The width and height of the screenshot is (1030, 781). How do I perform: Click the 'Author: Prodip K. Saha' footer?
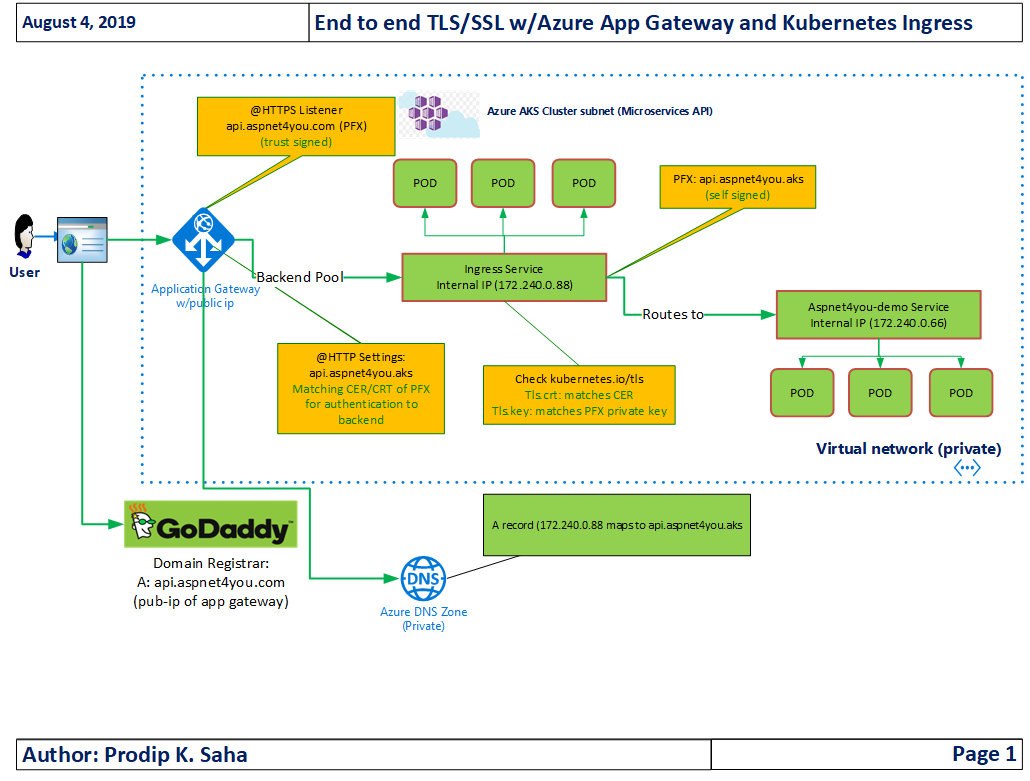[135, 755]
